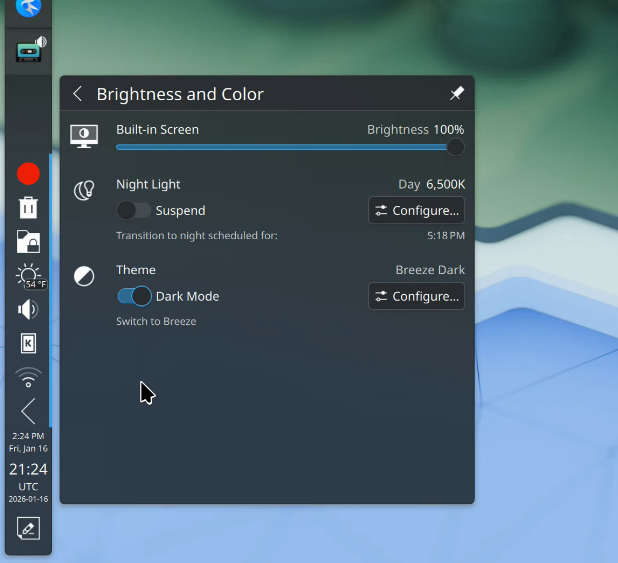Click the cassette media player panel icon

30,50
